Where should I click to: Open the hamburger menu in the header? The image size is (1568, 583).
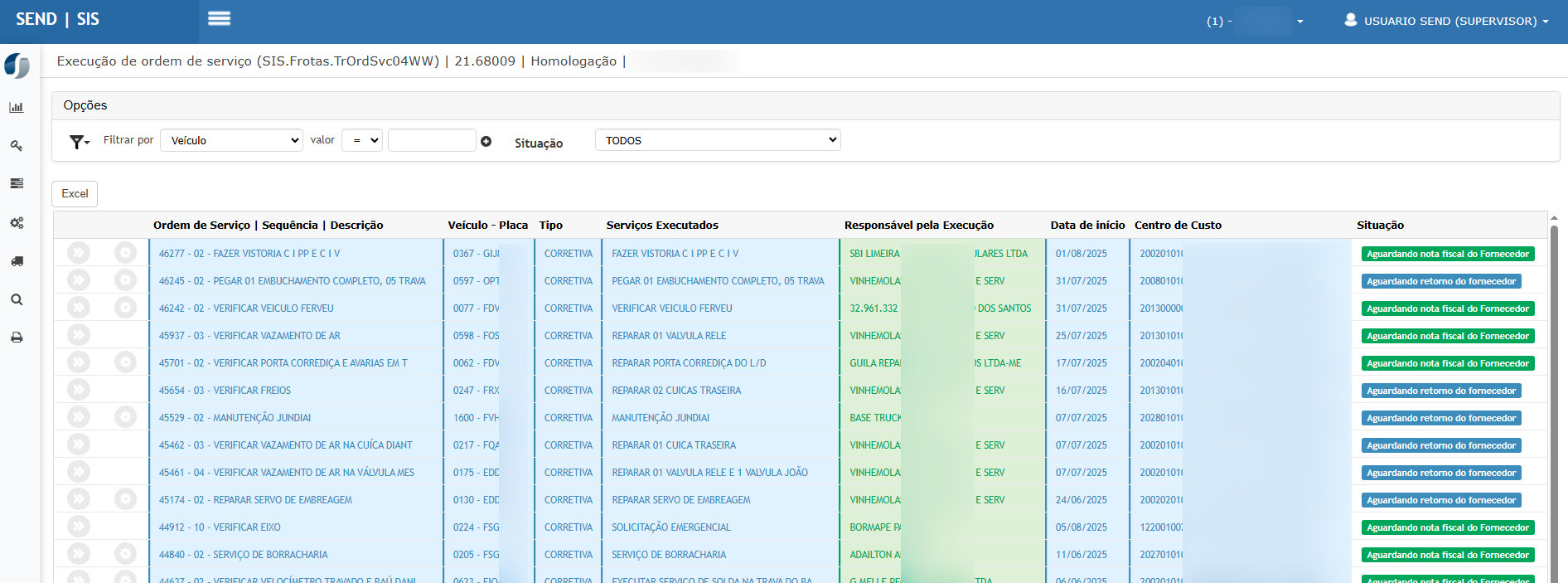point(219,18)
